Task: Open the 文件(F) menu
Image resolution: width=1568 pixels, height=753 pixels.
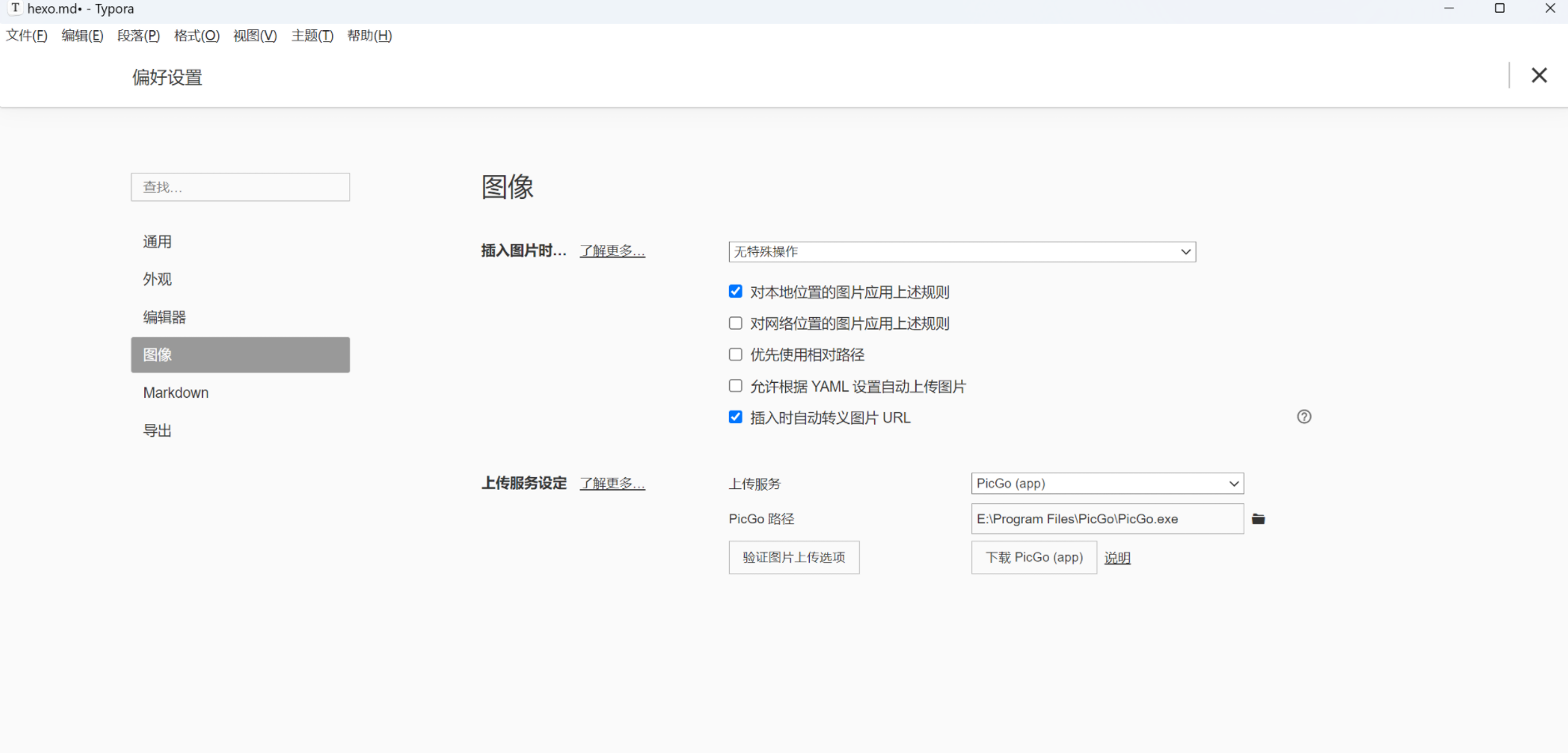Action: pos(27,36)
